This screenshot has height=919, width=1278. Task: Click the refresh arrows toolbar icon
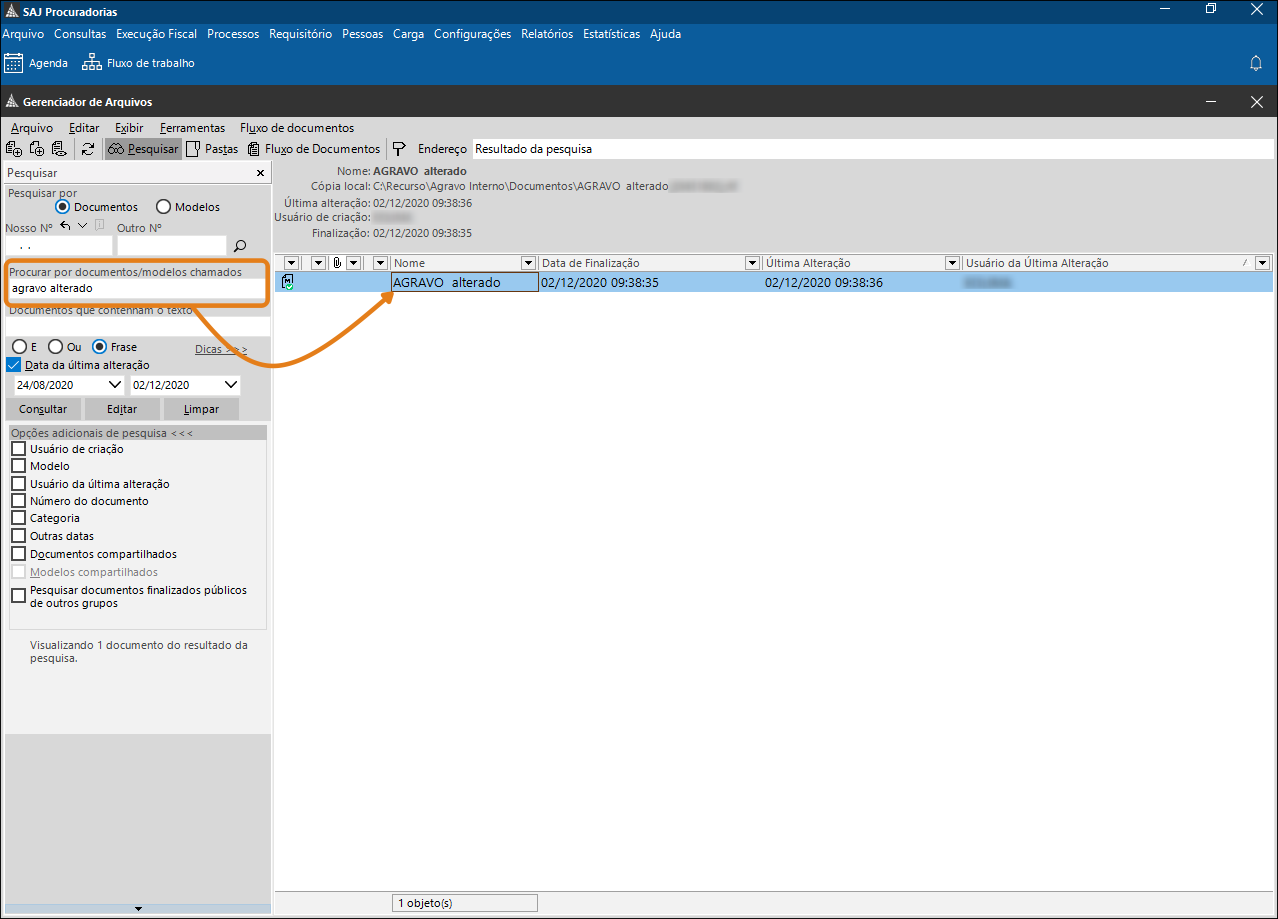88,149
